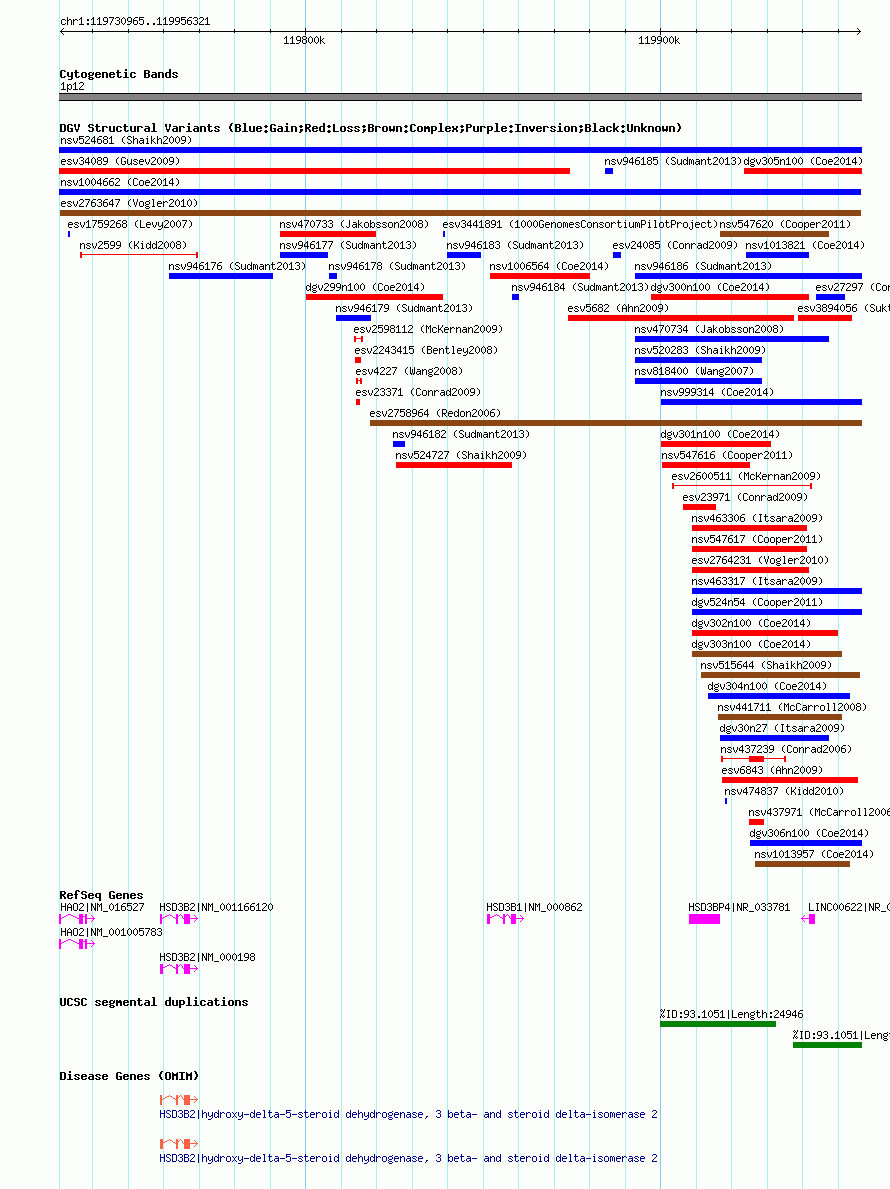Click the esv1759268 (Levy2007) tiny marker
This screenshot has width=890, height=1189.
point(69,234)
